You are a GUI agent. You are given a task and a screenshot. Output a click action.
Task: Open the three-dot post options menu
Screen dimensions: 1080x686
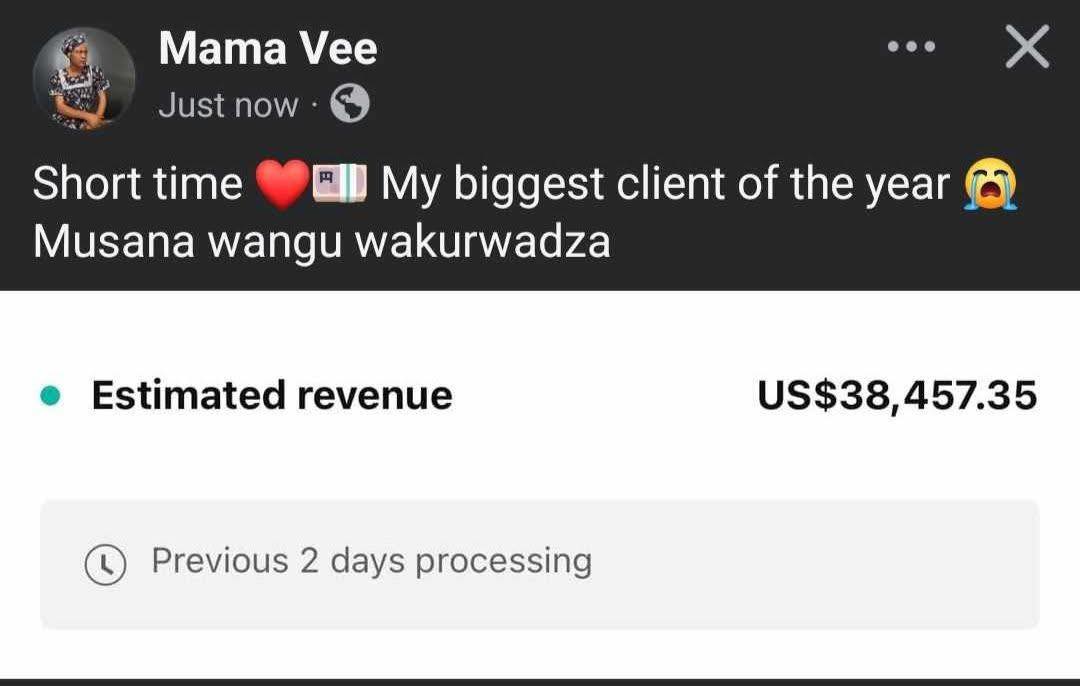tap(911, 47)
